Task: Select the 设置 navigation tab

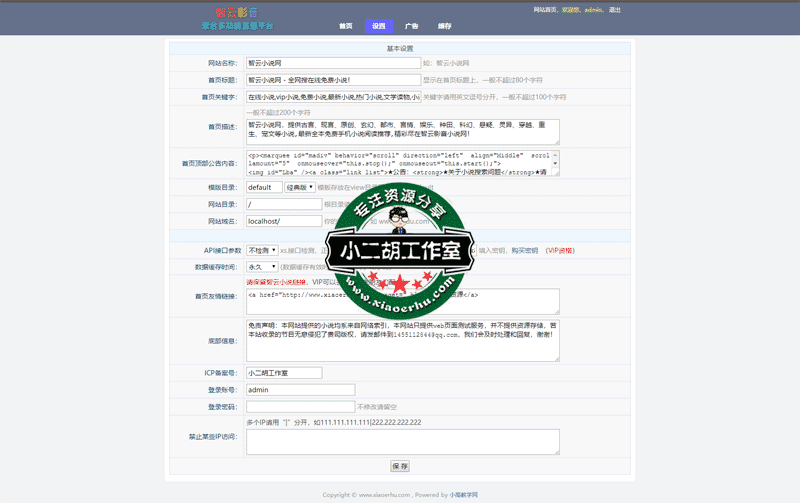Action: click(x=379, y=26)
